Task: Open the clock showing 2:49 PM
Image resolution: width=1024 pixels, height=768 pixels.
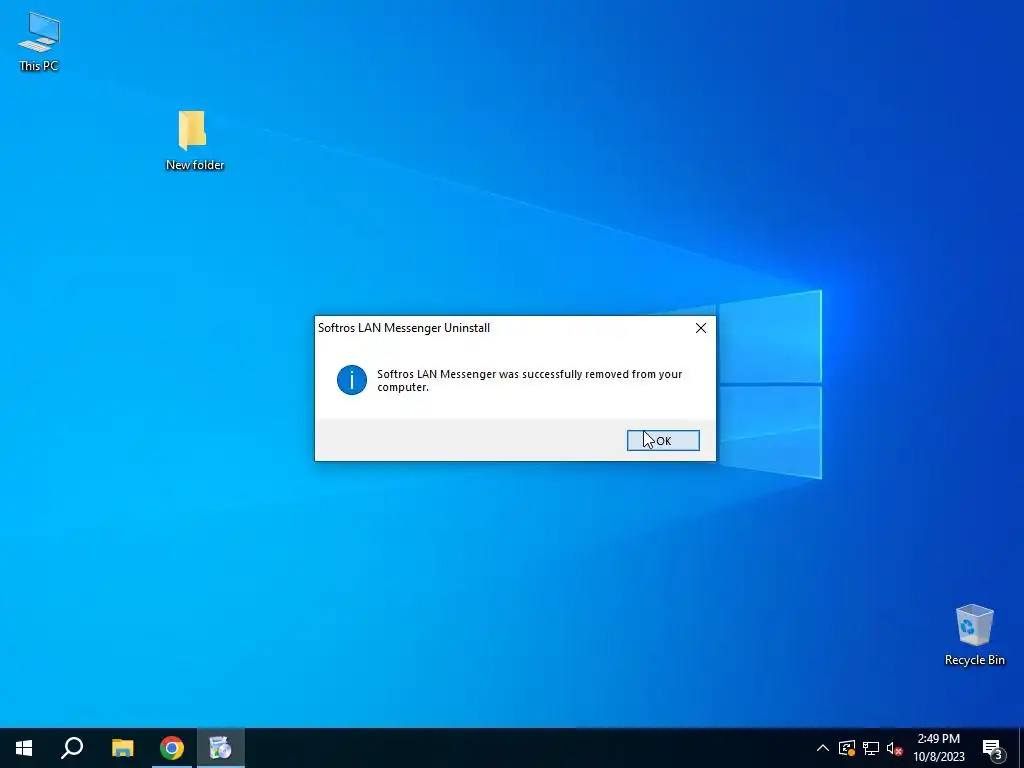Action: (x=938, y=748)
